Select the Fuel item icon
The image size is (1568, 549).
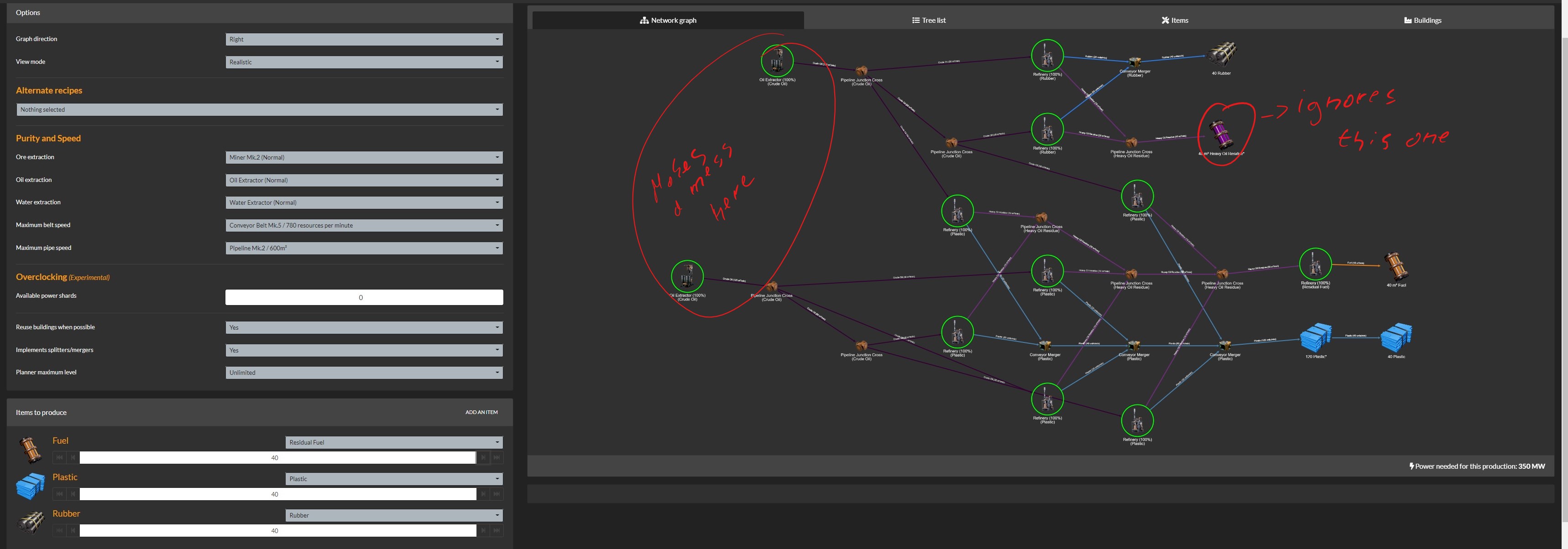coord(31,450)
